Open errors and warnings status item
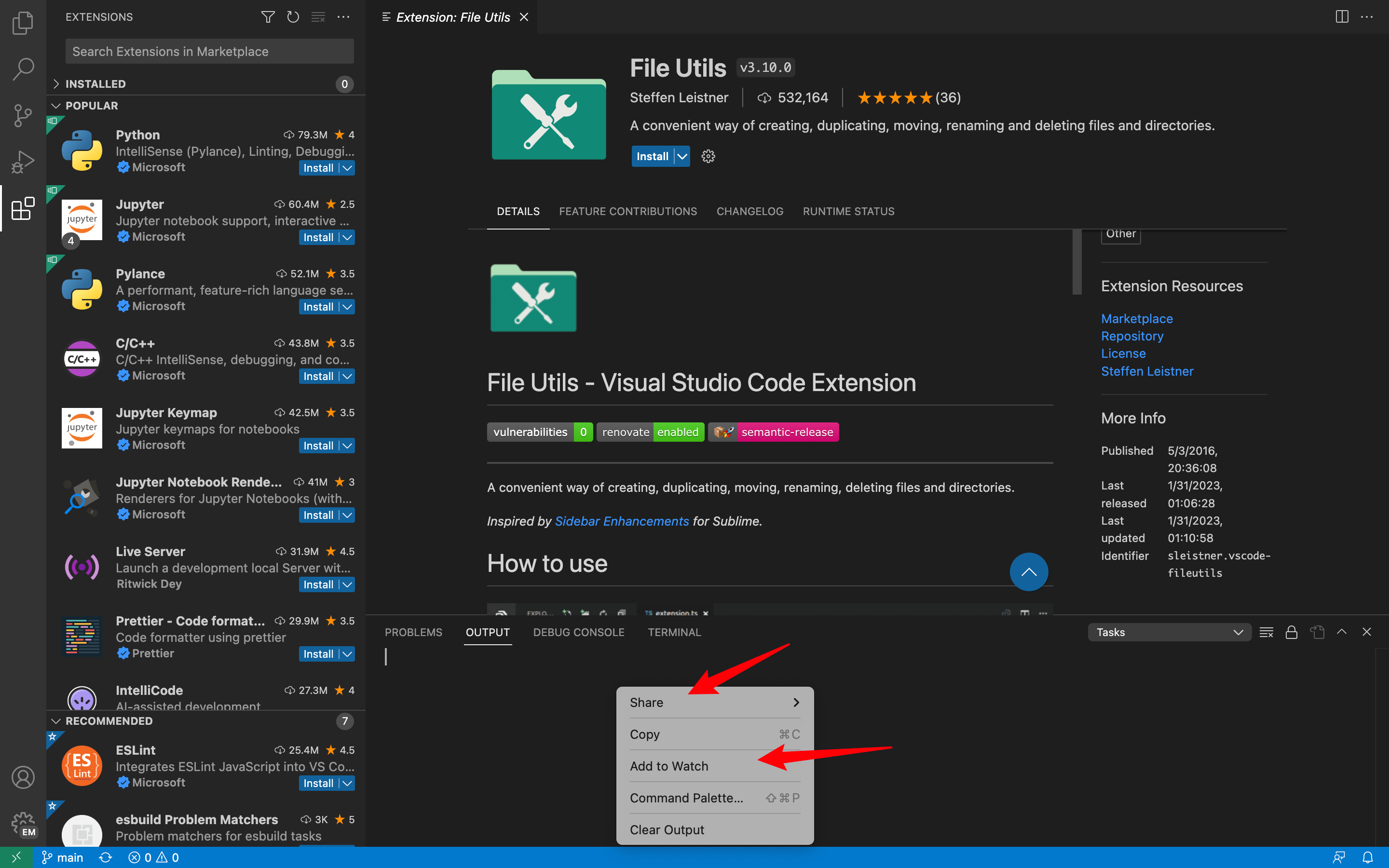Viewport: 1389px width, 868px height. pyautogui.click(x=154, y=857)
